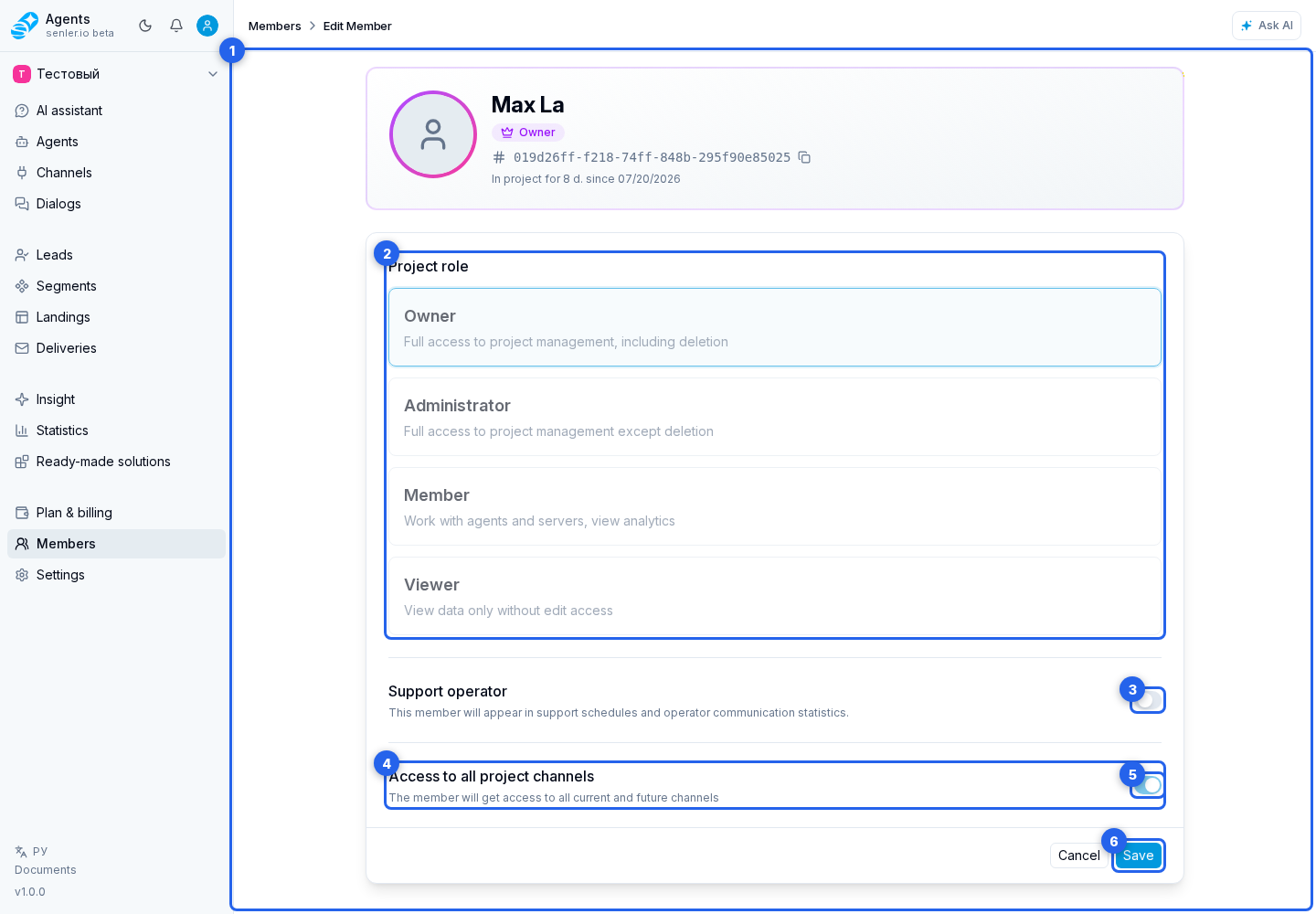Open the Members sidebar menu item

(116, 544)
